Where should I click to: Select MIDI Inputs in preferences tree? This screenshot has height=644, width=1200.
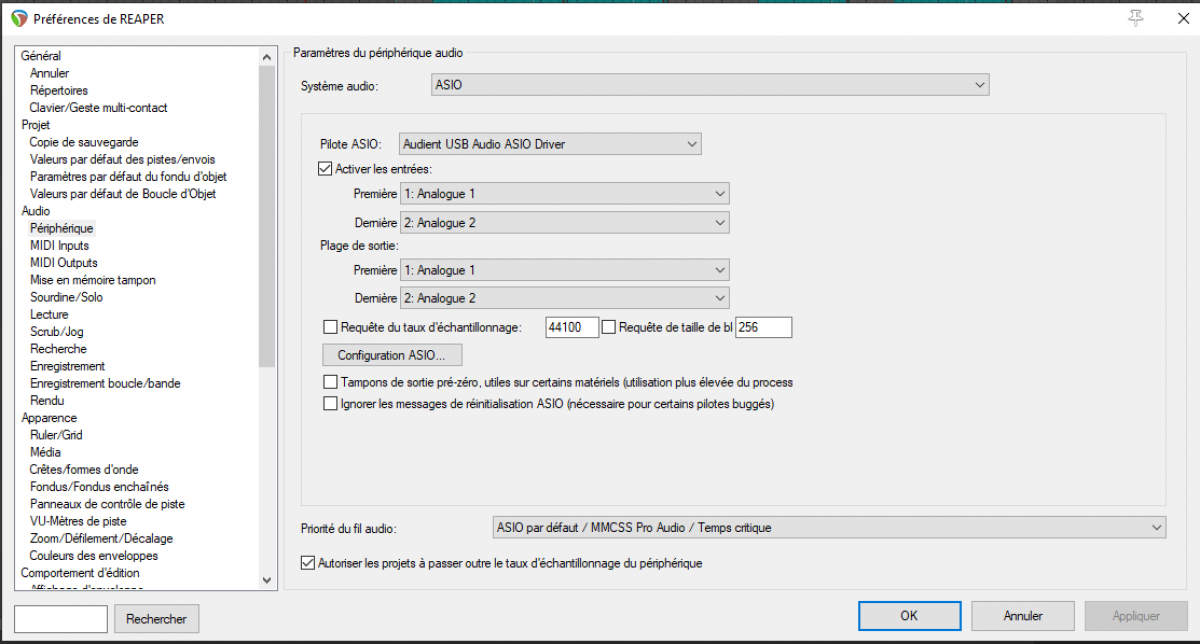point(59,246)
